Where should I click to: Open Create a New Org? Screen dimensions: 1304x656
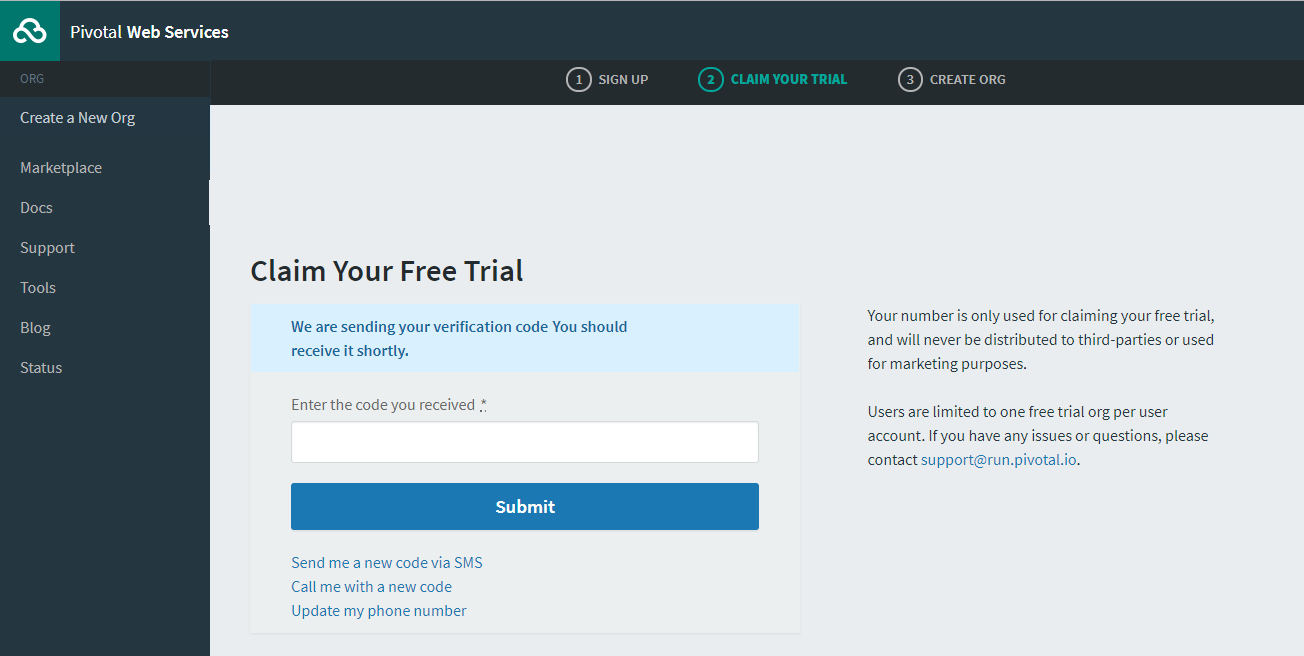(x=77, y=118)
